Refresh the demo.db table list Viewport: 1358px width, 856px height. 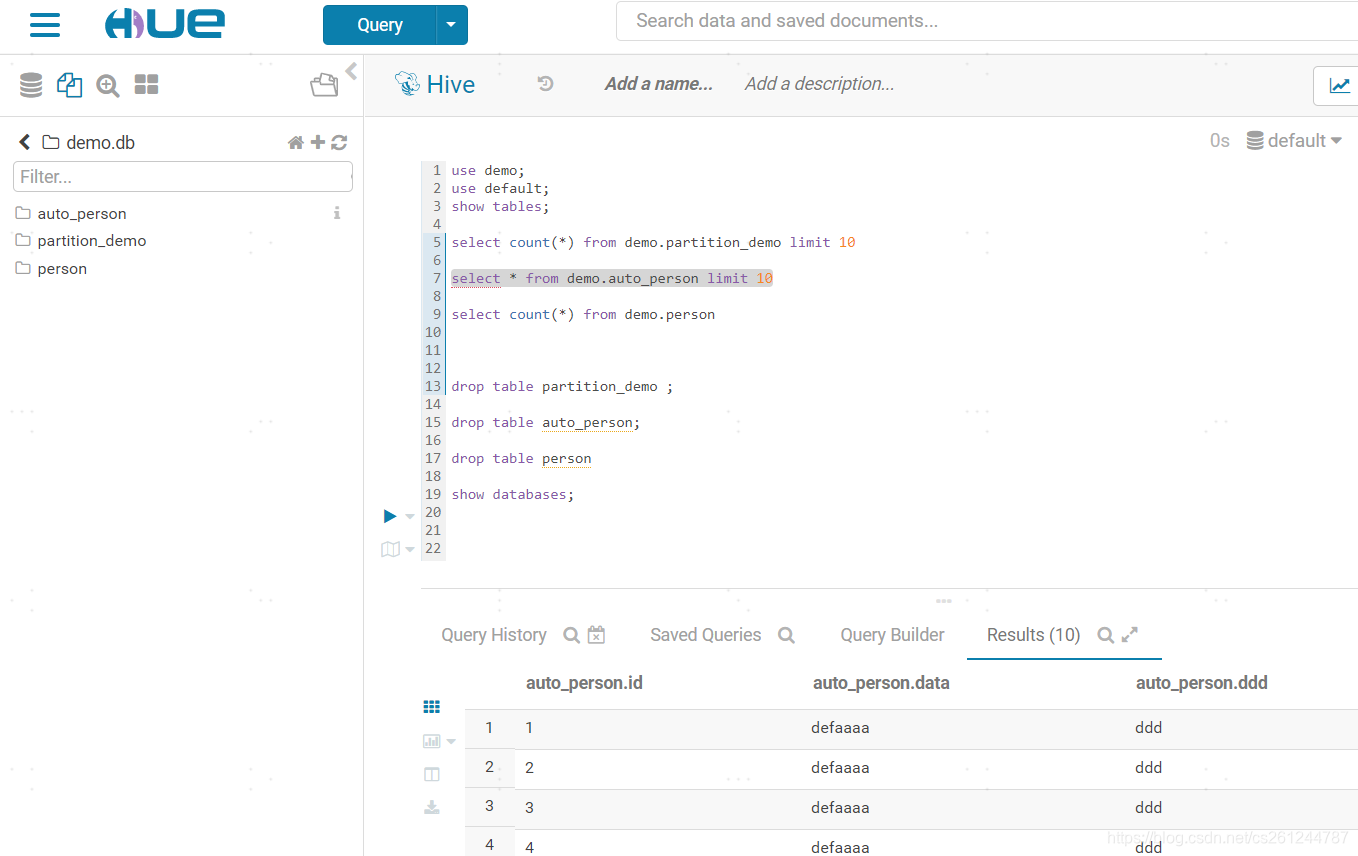point(339,143)
